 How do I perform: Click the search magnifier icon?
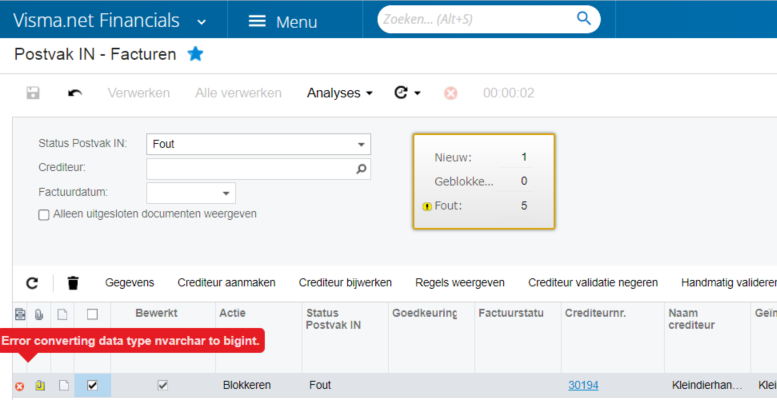pyautogui.click(x=584, y=19)
